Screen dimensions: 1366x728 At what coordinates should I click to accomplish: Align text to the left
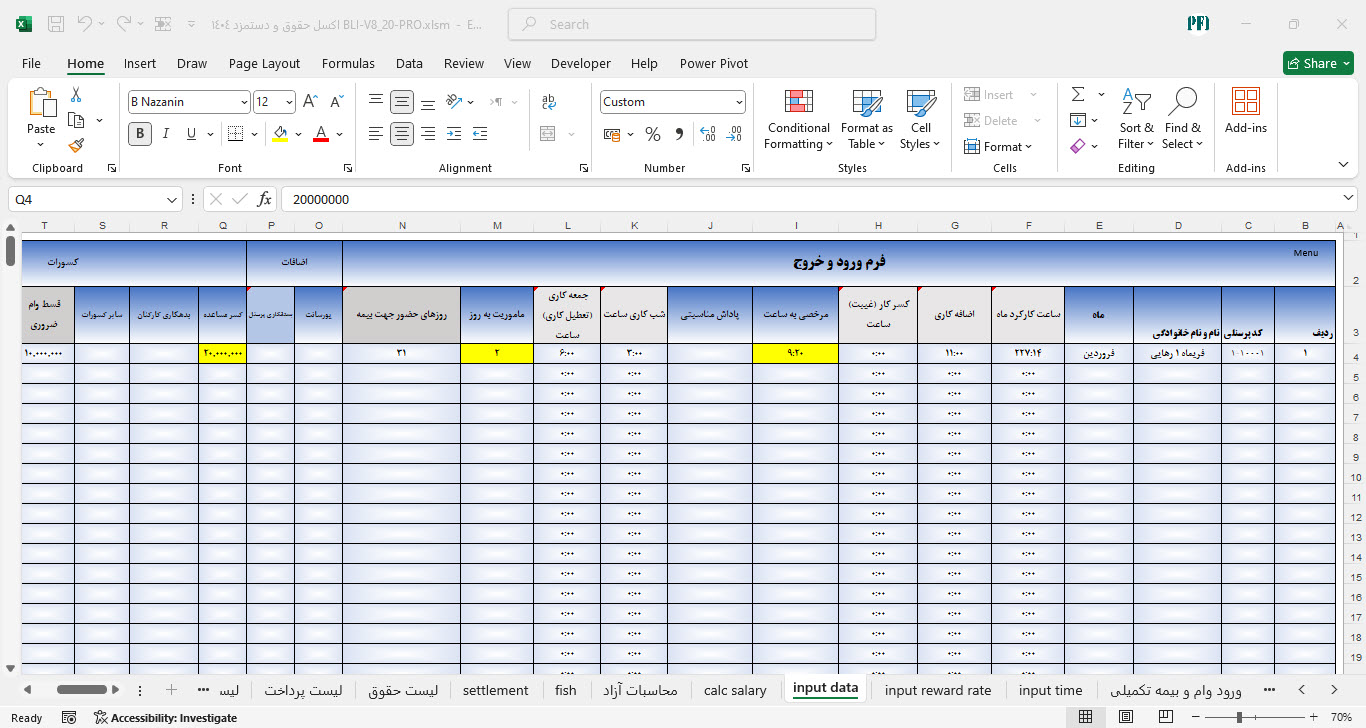click(376, 134)
